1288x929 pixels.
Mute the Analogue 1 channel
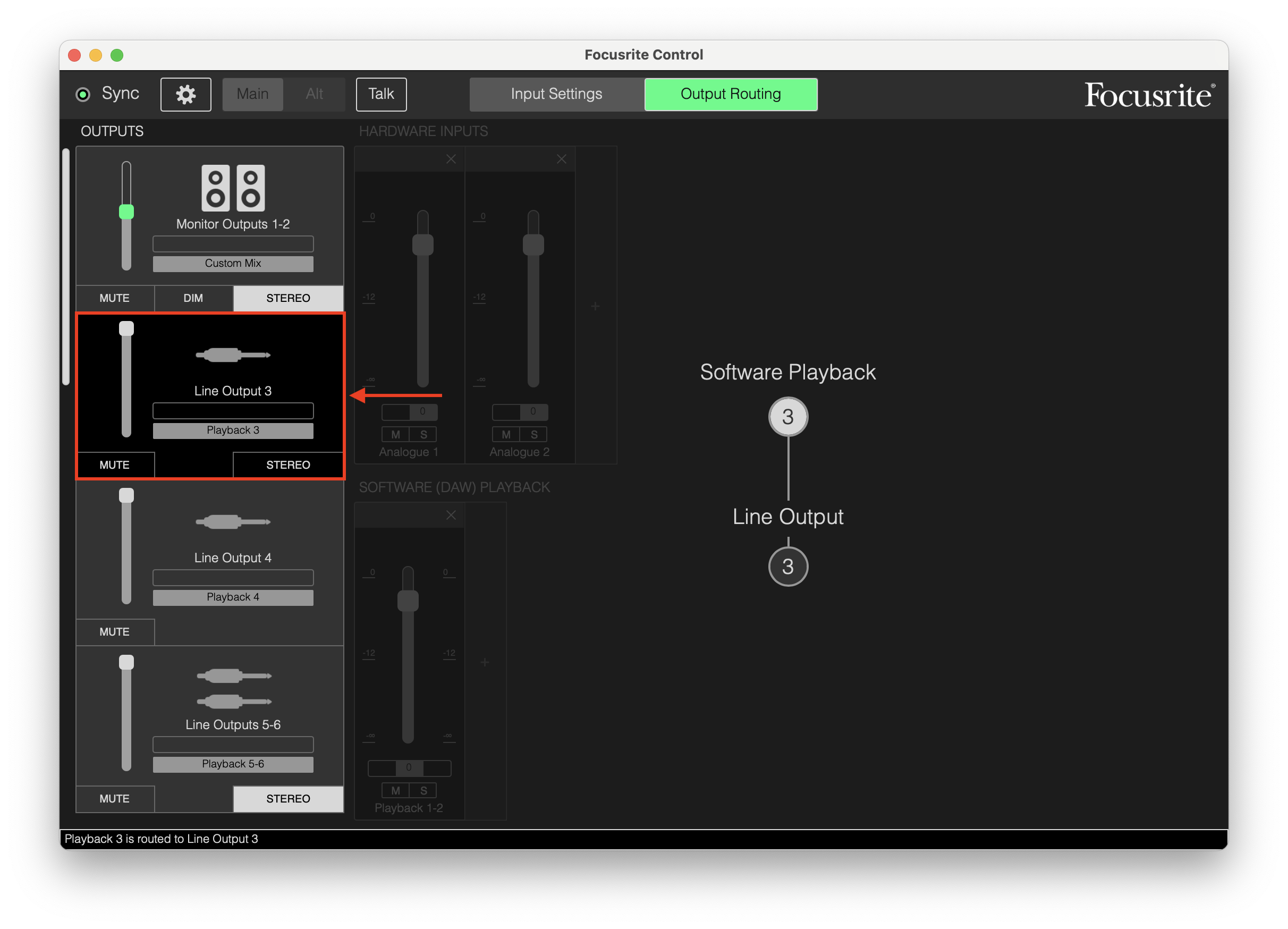click(396, 434)
